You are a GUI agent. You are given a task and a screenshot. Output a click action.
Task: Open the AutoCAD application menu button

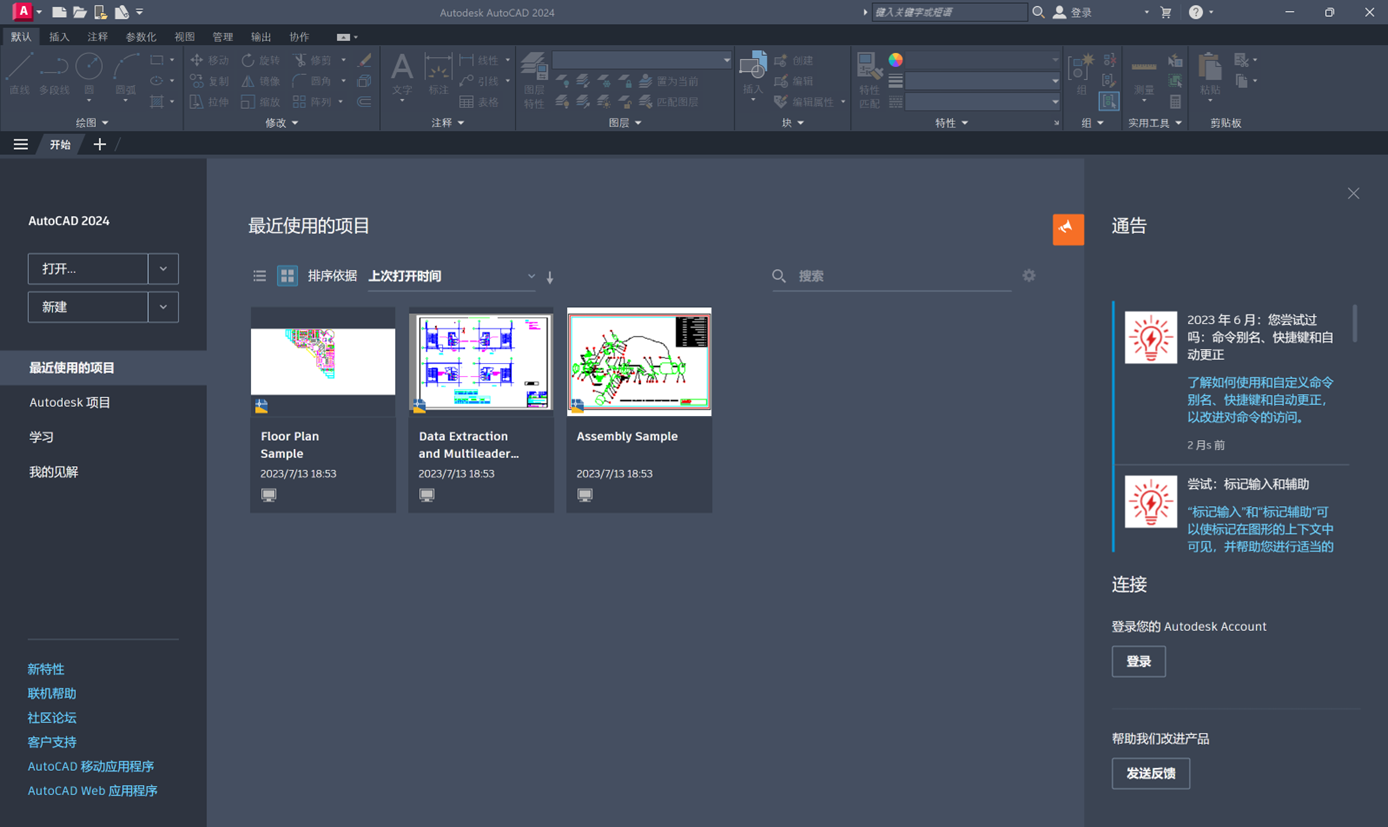click(22, 12)
